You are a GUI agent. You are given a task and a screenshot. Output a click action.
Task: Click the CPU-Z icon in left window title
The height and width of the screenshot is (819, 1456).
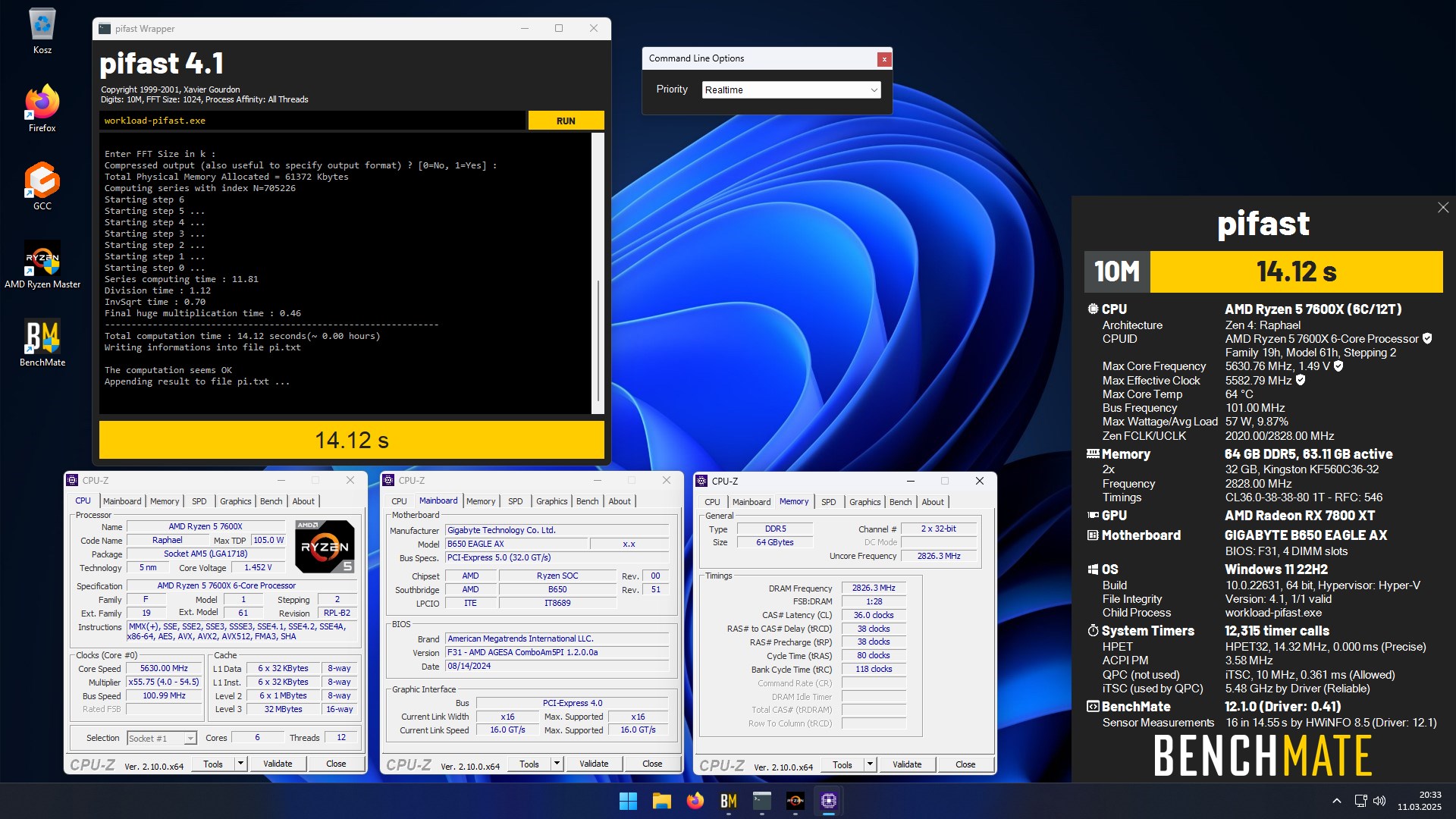[x=72, y=480]
